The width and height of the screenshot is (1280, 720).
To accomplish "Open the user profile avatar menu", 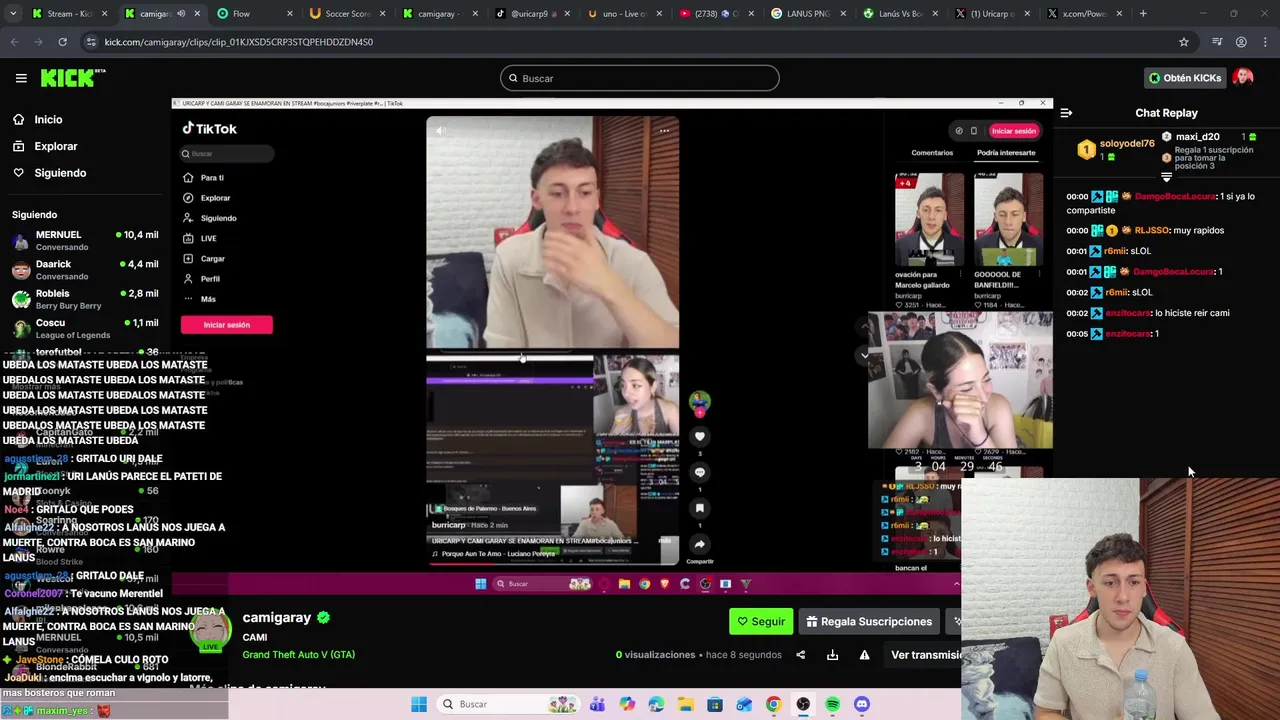I will 1243,78.
